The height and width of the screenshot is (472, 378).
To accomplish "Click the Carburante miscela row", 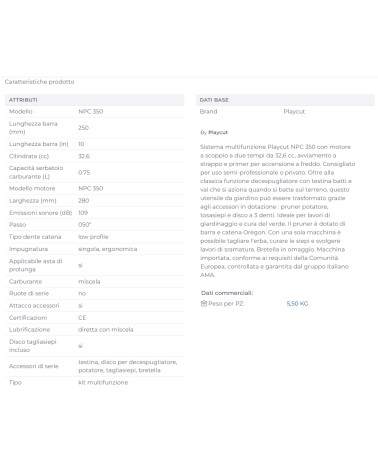I will pos(94,281).
